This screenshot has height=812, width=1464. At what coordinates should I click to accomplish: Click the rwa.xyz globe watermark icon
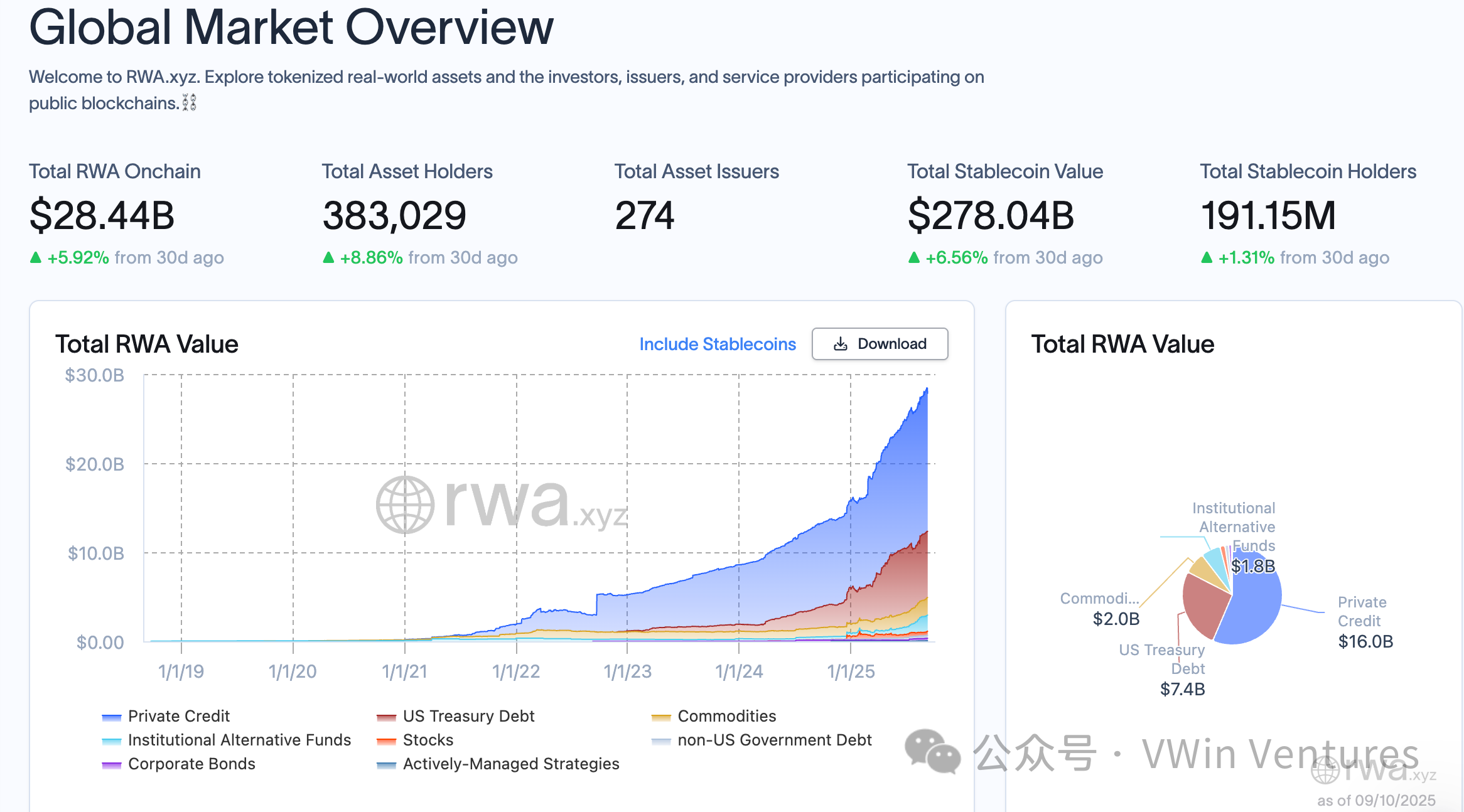click(x=405, y=505)
